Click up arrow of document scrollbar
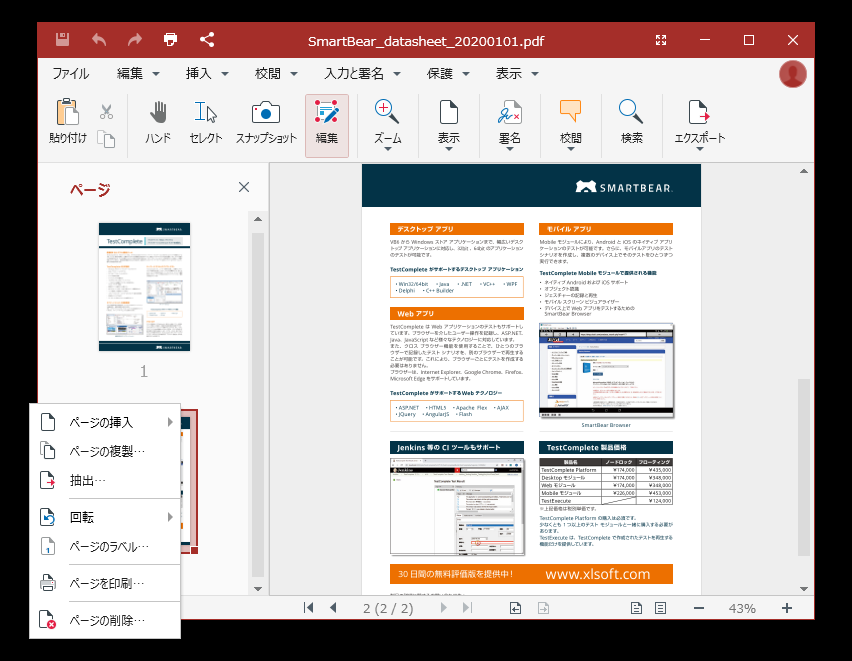The image size is (852, 661). [804, 171]
